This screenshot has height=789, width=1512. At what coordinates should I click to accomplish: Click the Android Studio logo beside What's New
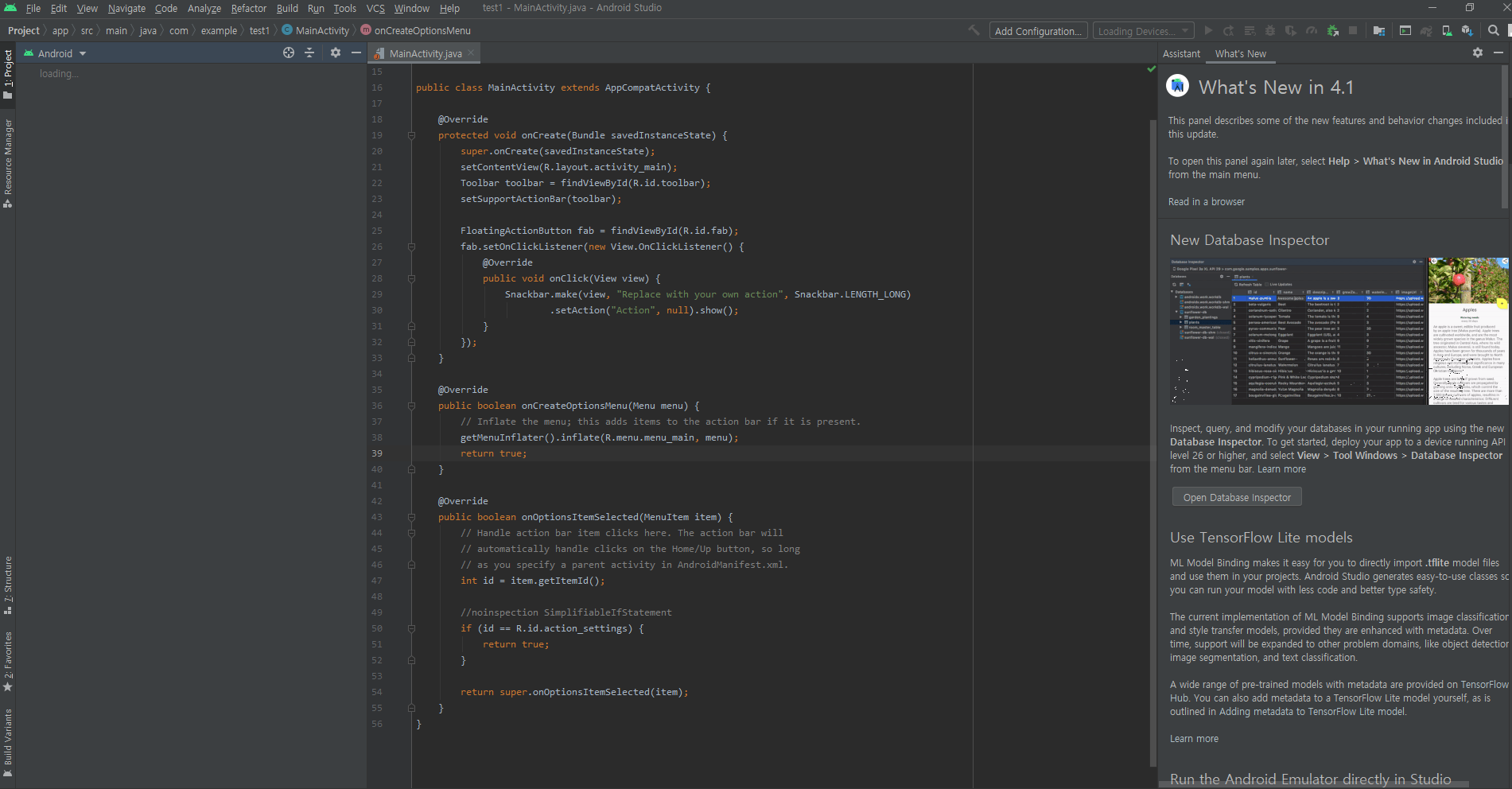[1178, 85]
